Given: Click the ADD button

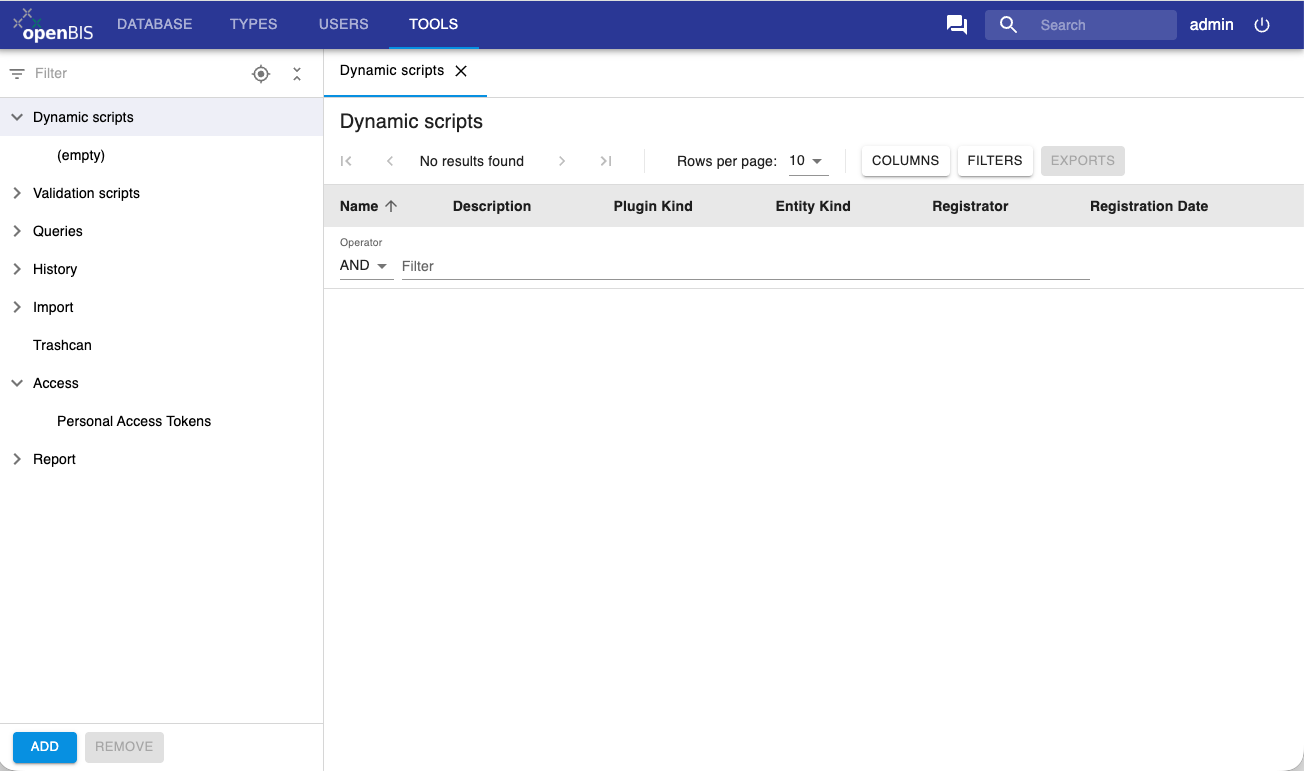Looking at the screenshot, I should [45, 747].
